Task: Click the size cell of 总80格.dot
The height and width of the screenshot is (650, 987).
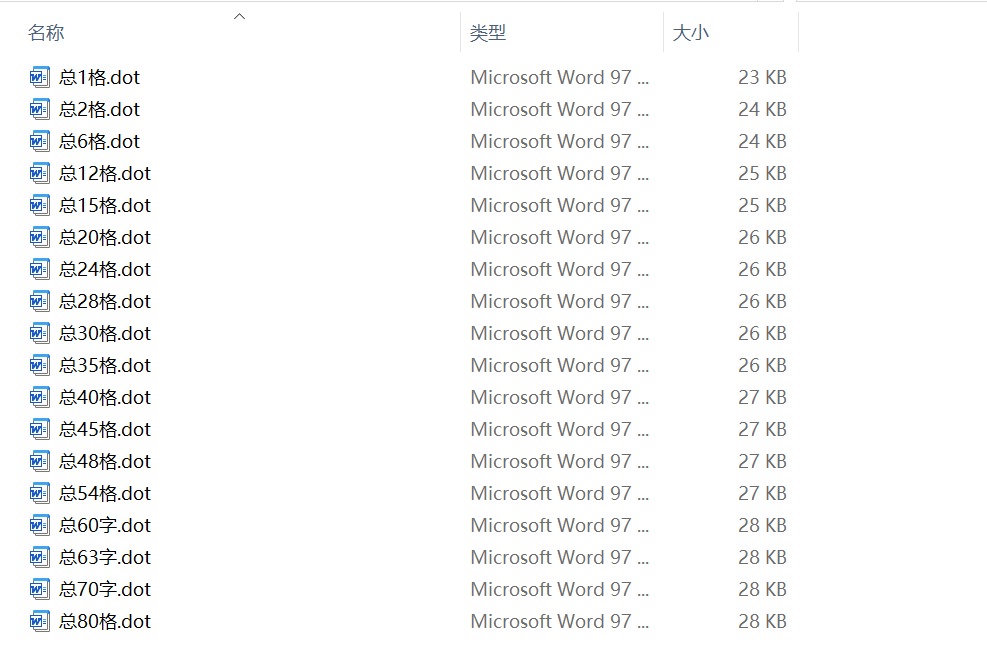Action: pyautogui.click(x=762, y=622)
